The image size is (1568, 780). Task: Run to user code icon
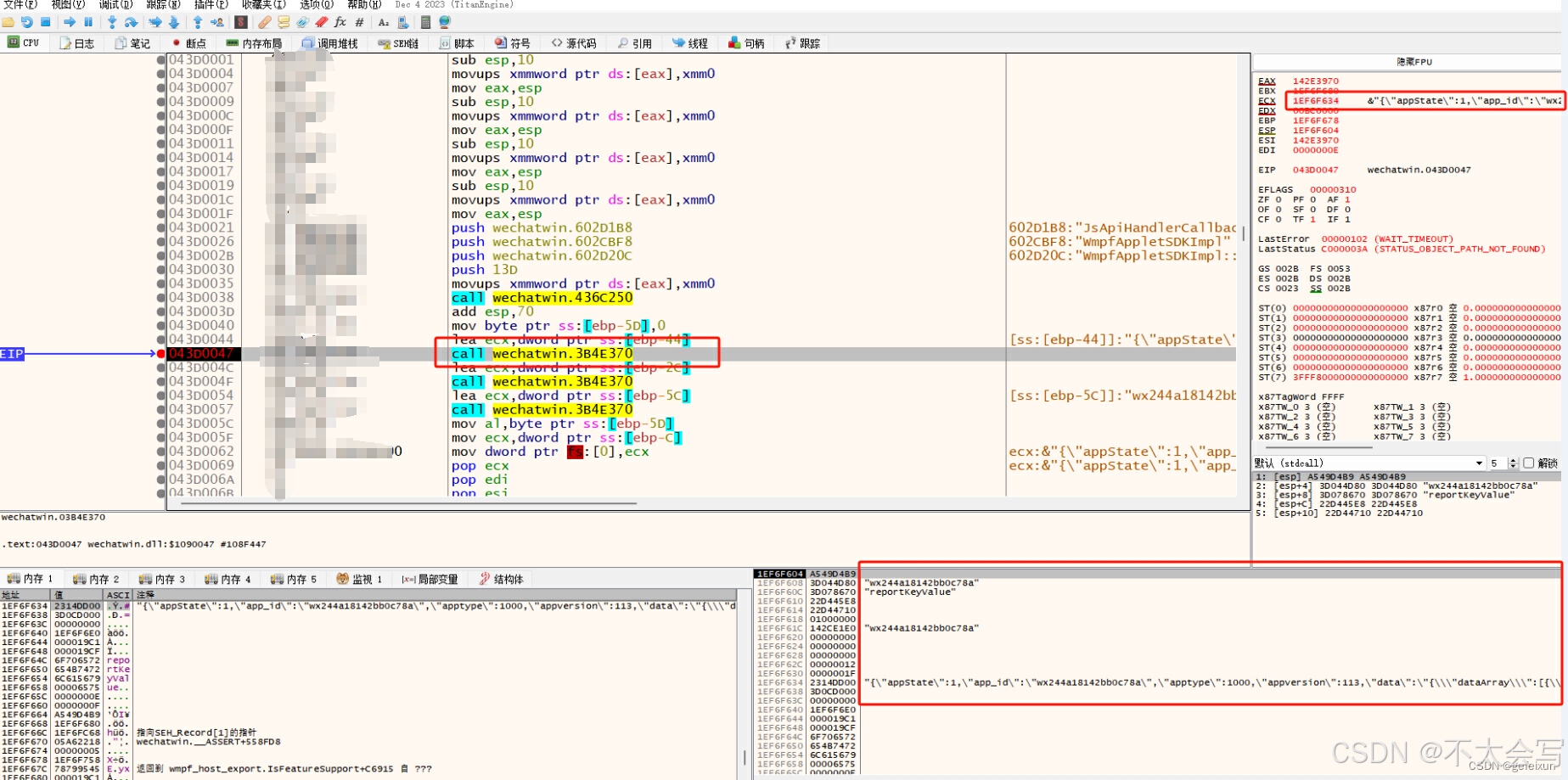click(217, 22)
